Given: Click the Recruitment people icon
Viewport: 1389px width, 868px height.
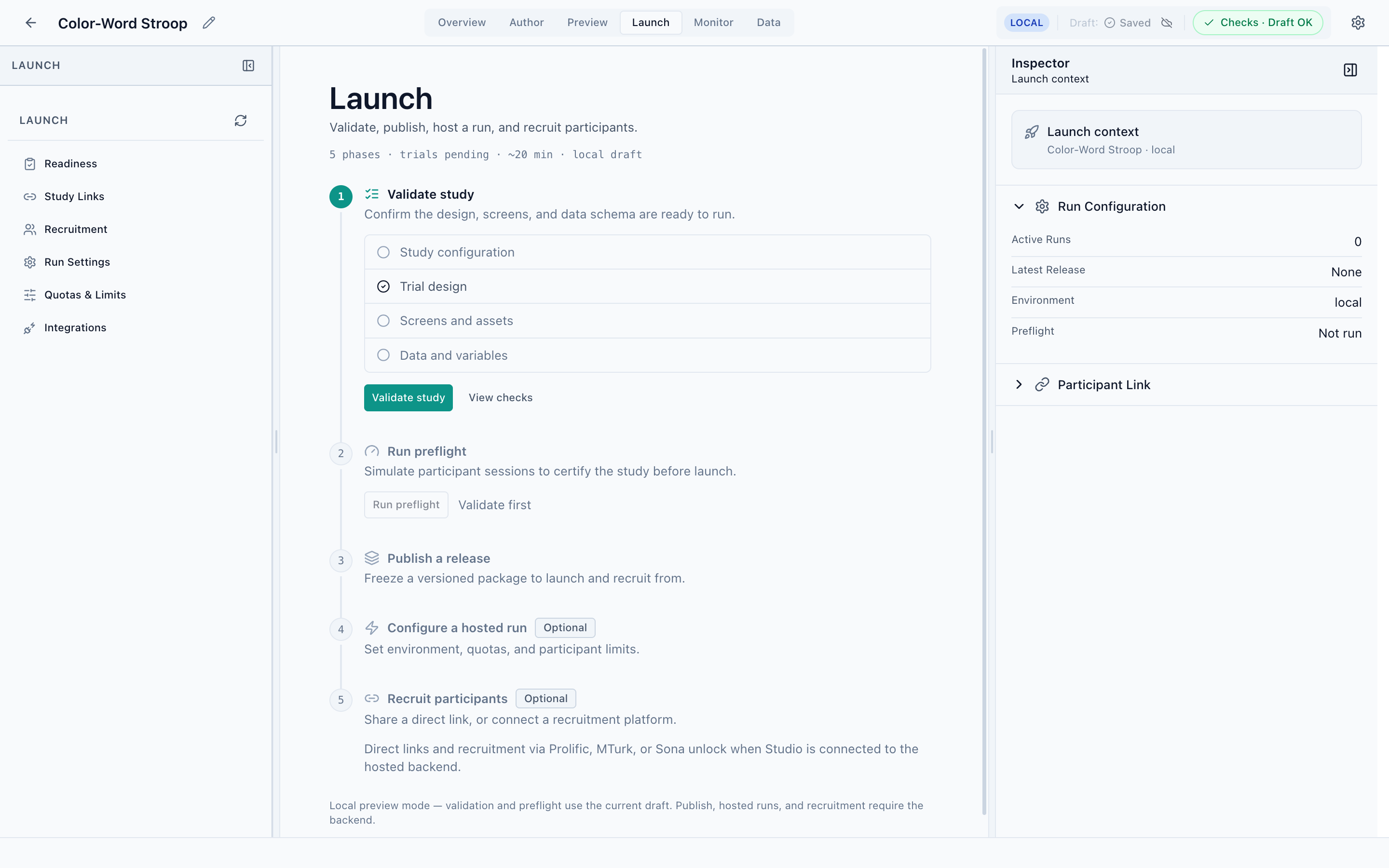Looking at the screenshot, I should click(30, 230).
